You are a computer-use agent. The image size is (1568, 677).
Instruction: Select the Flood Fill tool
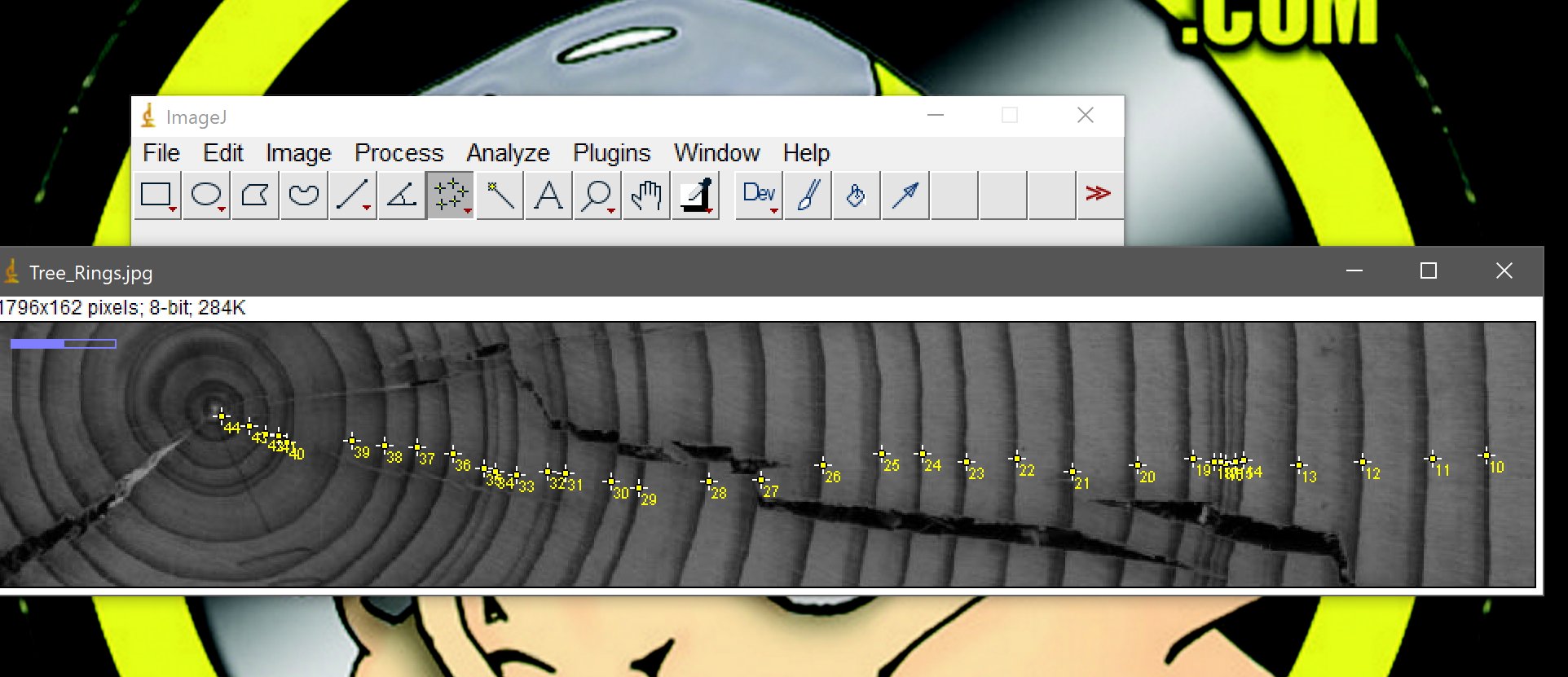click(857, 196)
